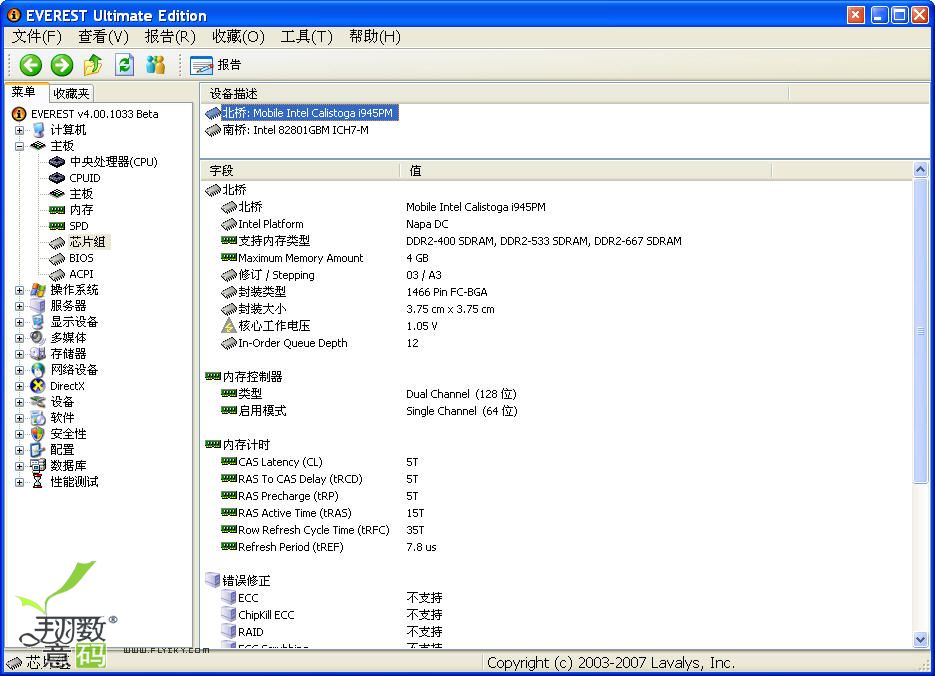Click the 设备描述 column header
This screenshot has width=935, height=676.
495,94
